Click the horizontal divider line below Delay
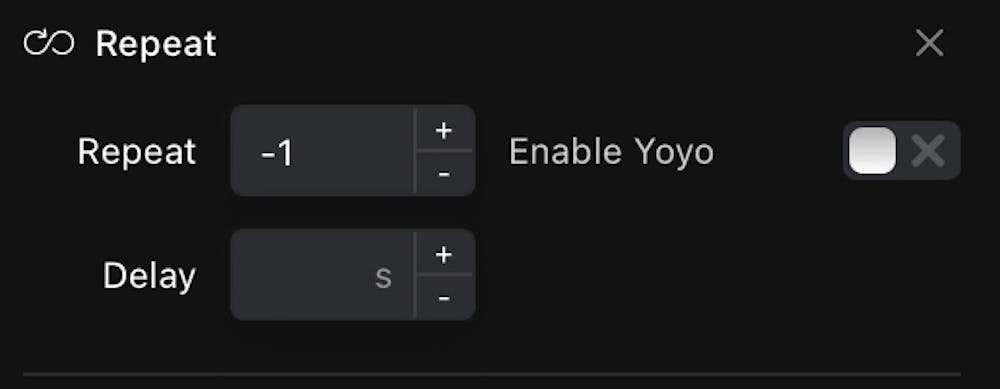1000x389 pixels. 492,374
